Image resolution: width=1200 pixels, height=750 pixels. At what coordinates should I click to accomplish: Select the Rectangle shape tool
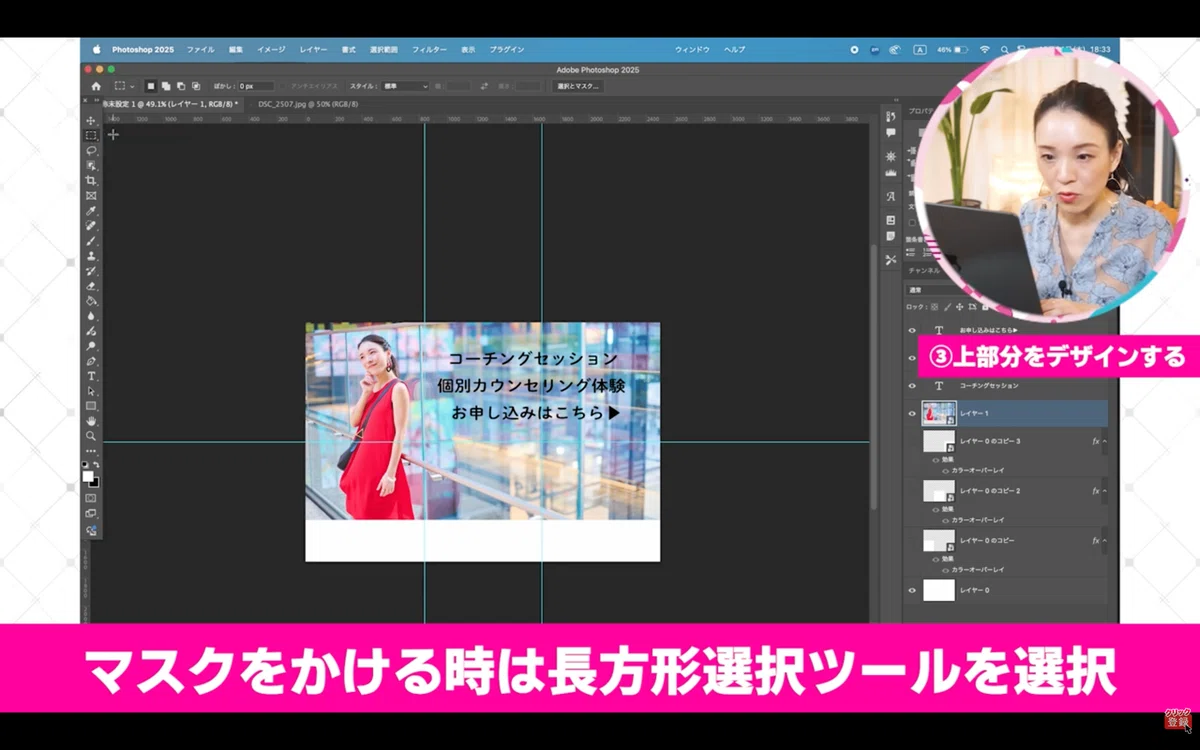pyautogui.click(x=91, y=406)
